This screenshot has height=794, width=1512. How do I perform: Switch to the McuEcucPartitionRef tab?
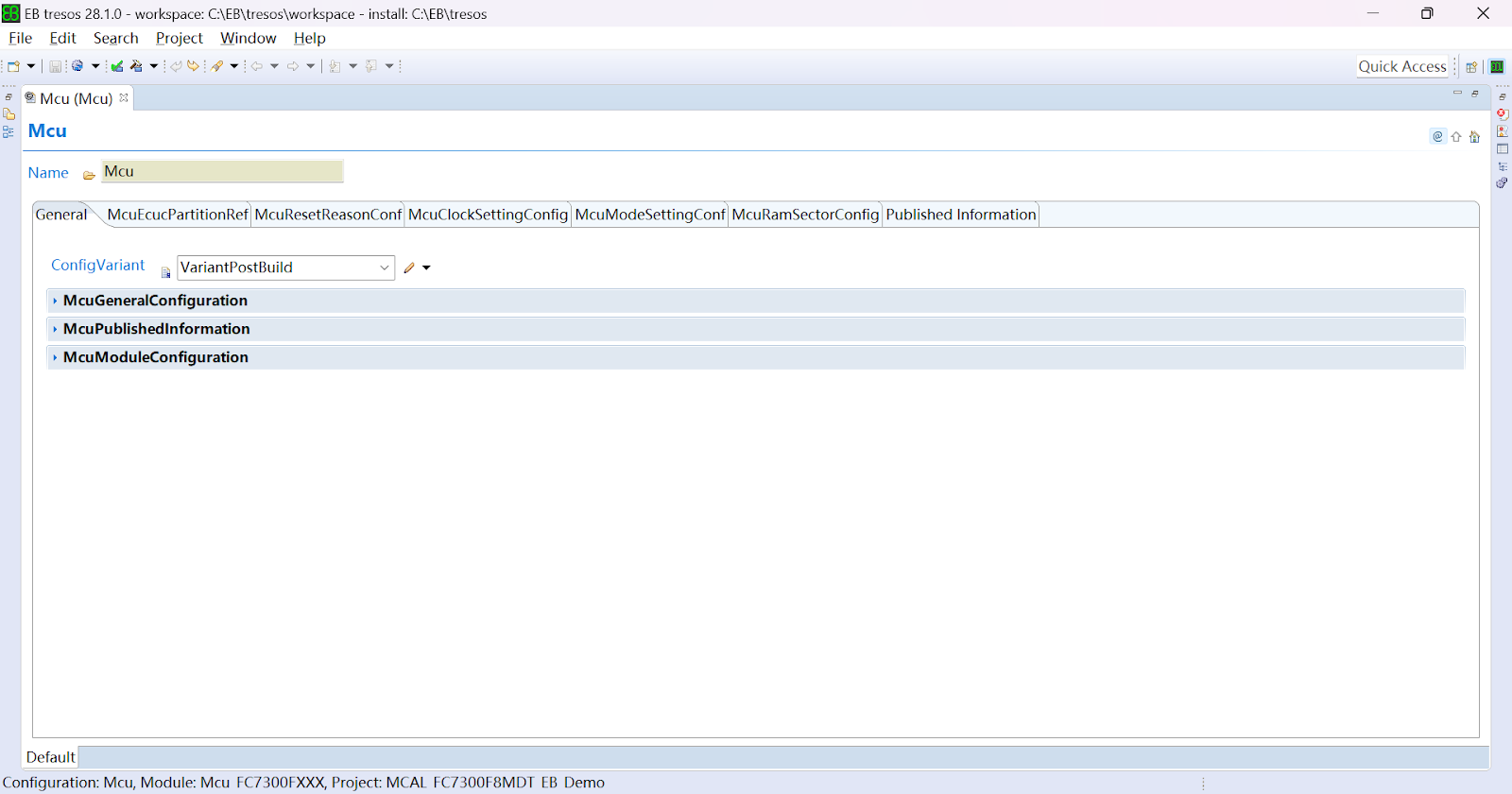pyautogui.click(x=178, y=215)
